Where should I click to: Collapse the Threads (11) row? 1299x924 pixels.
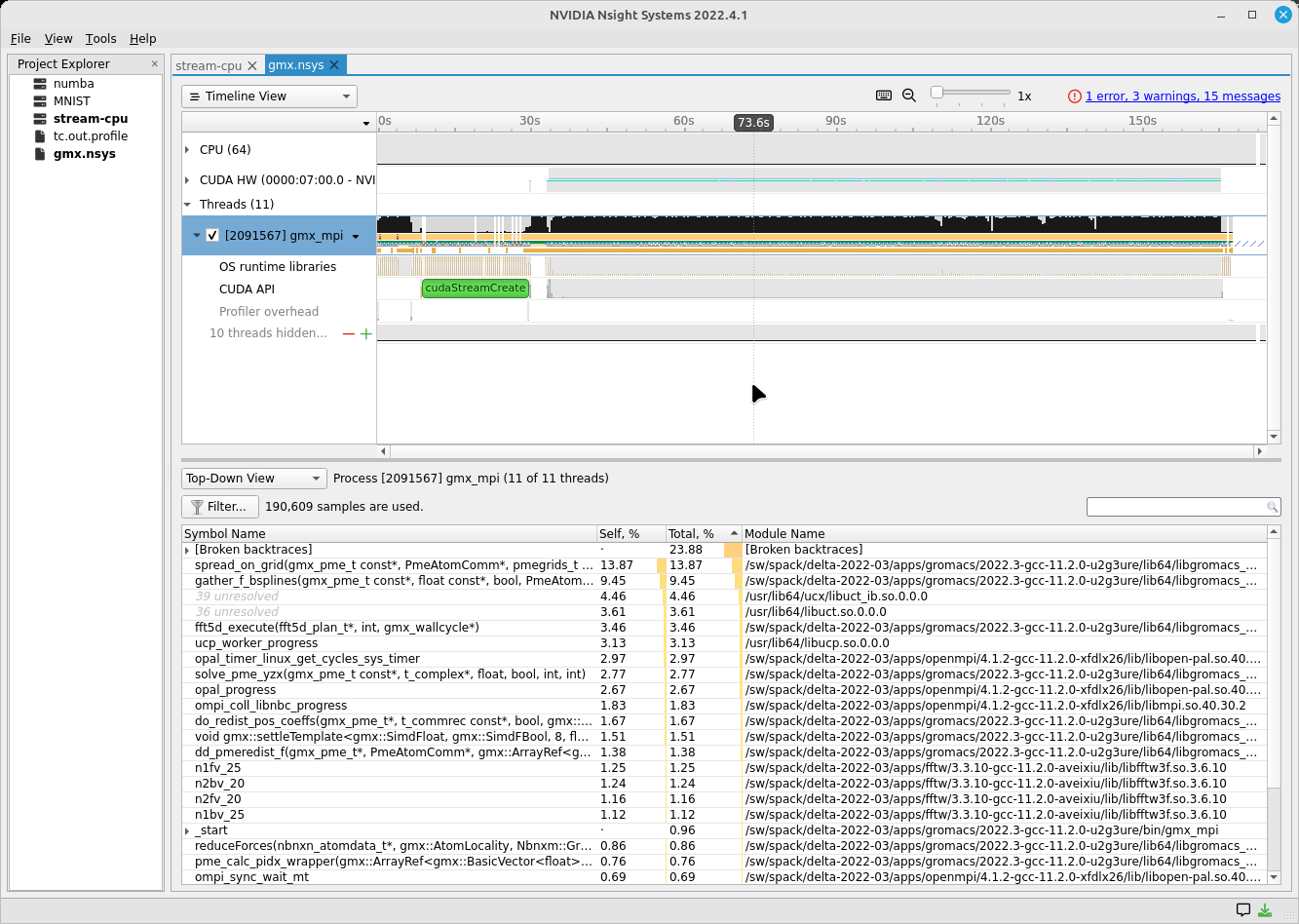tap(187, 205)
